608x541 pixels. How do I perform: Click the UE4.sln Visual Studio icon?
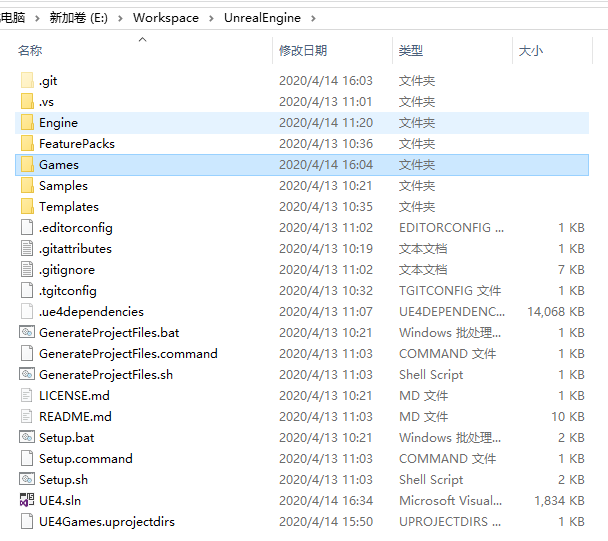(x=27, y=500)
